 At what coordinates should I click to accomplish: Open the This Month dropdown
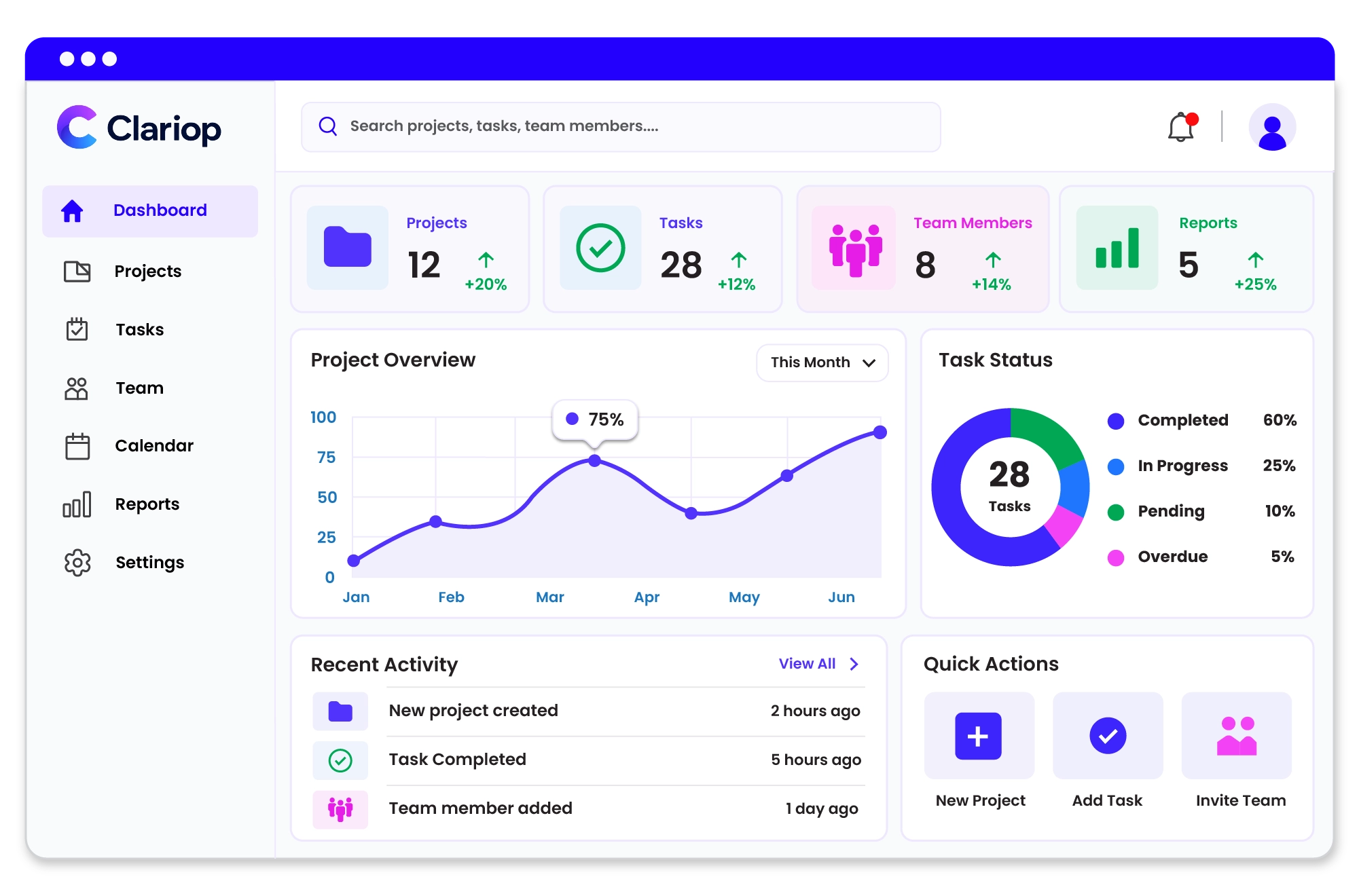(822, 362)
